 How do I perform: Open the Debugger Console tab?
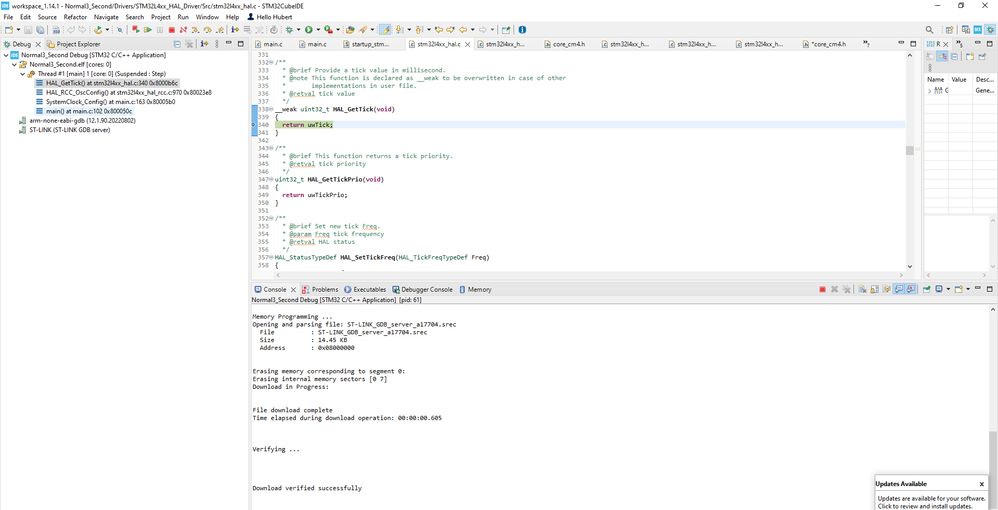tap(423, 289)
